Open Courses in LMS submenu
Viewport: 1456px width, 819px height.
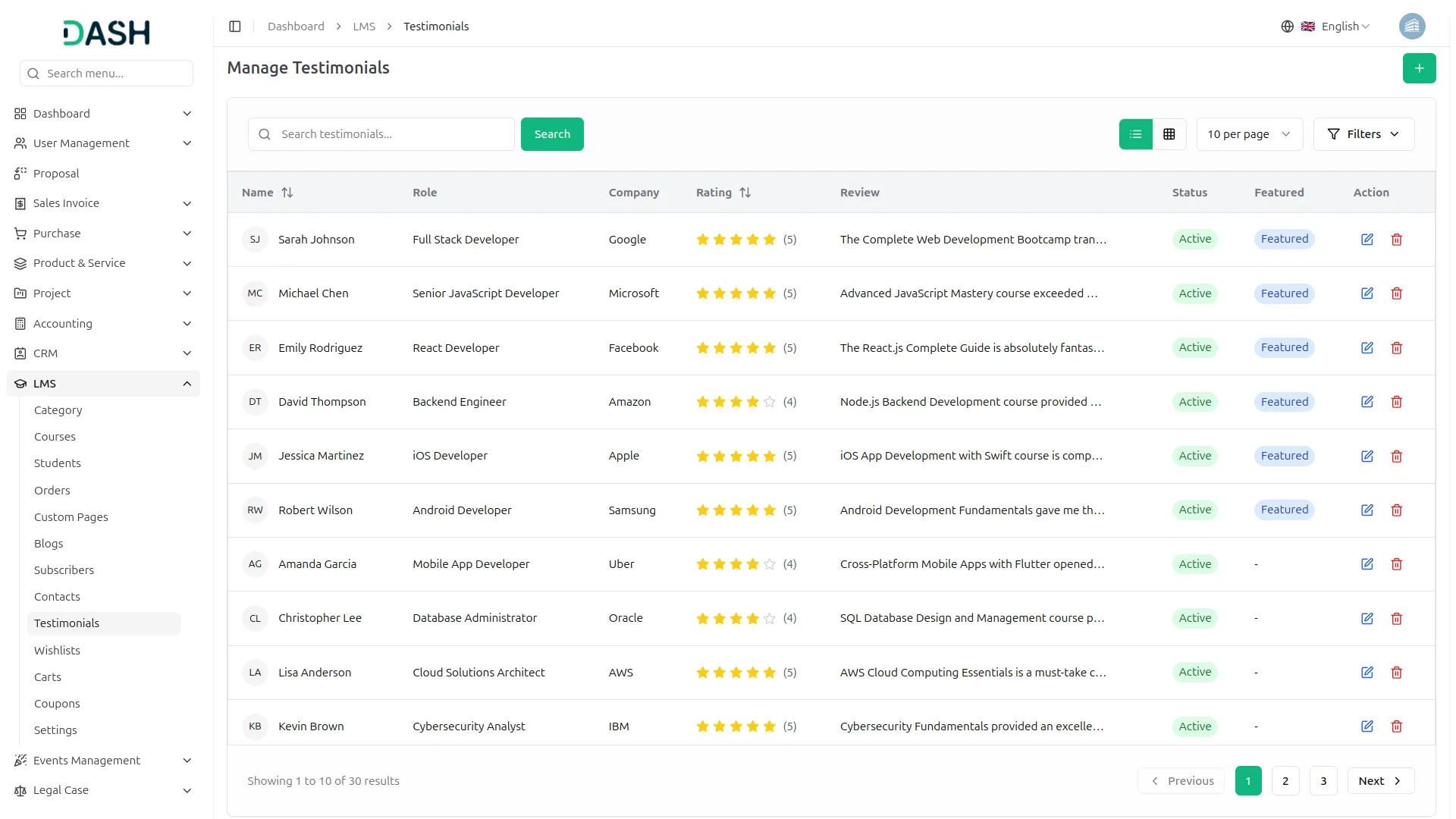click(55, 437)
